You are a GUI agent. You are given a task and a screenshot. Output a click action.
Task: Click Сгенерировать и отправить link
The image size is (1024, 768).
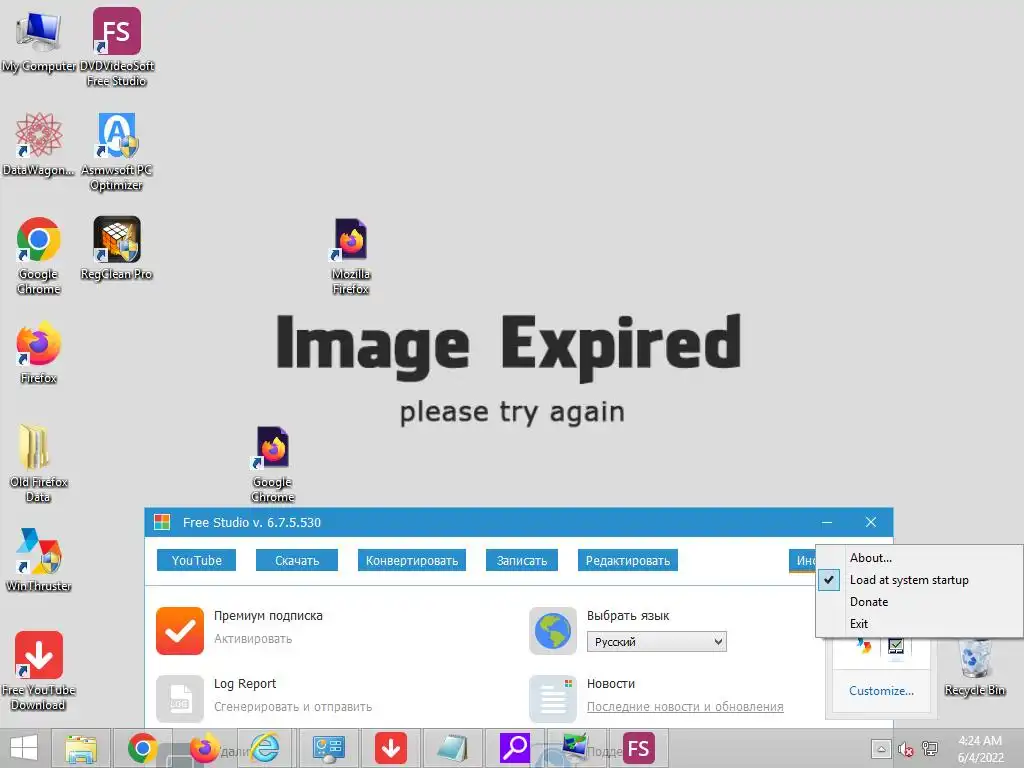click(x=293, y=707)
